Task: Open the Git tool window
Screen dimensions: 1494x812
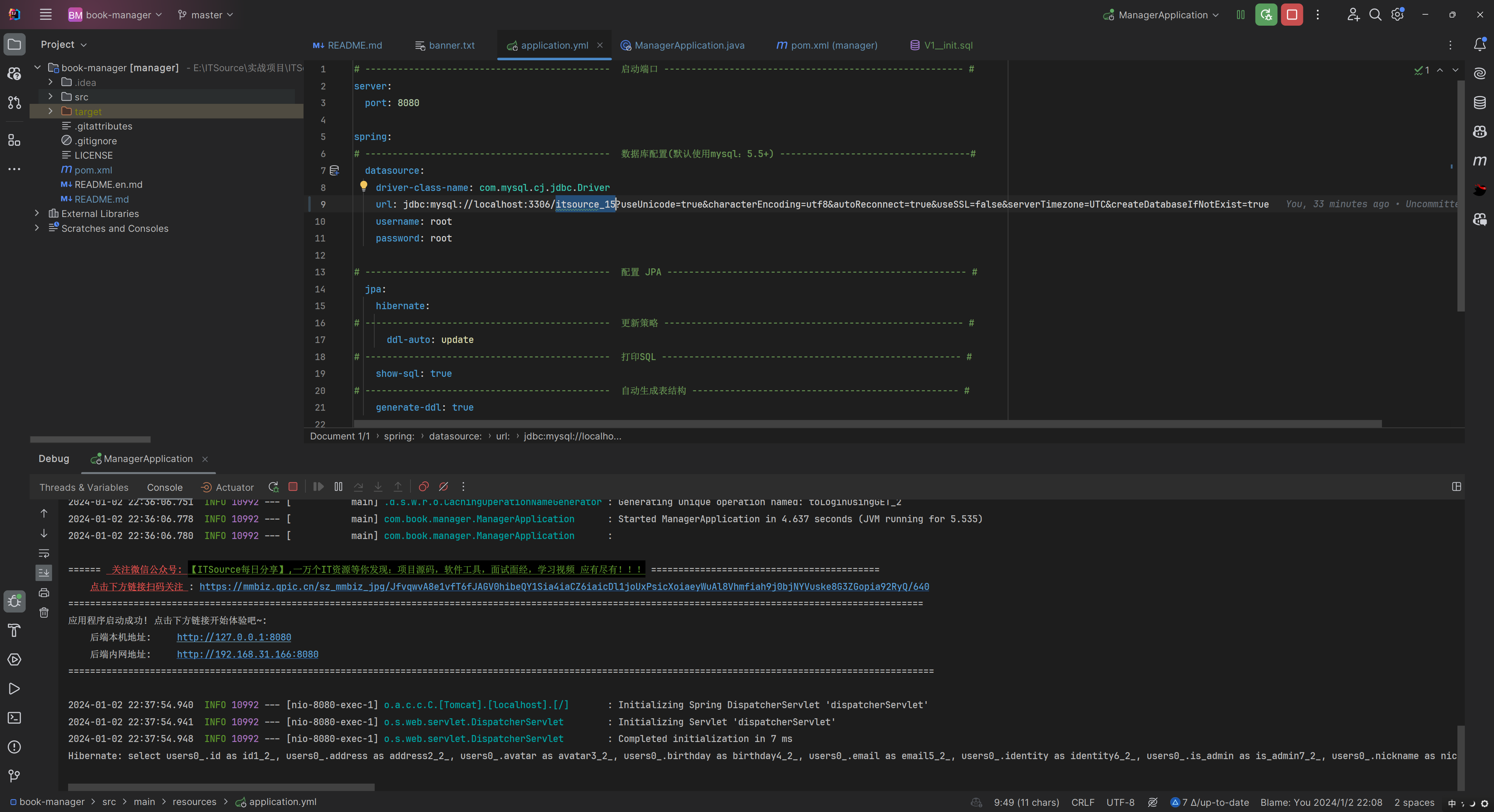Action: tap(14, 775)
